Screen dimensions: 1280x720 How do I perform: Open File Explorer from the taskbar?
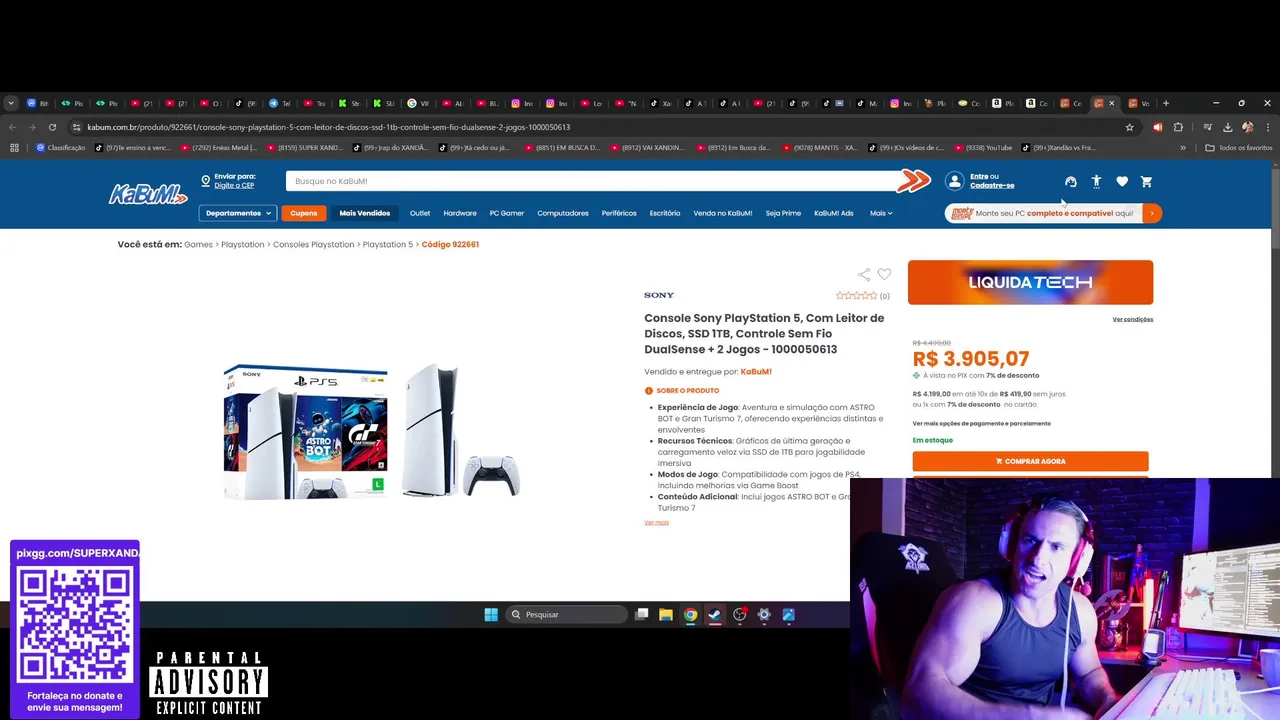tap(666, 614)
